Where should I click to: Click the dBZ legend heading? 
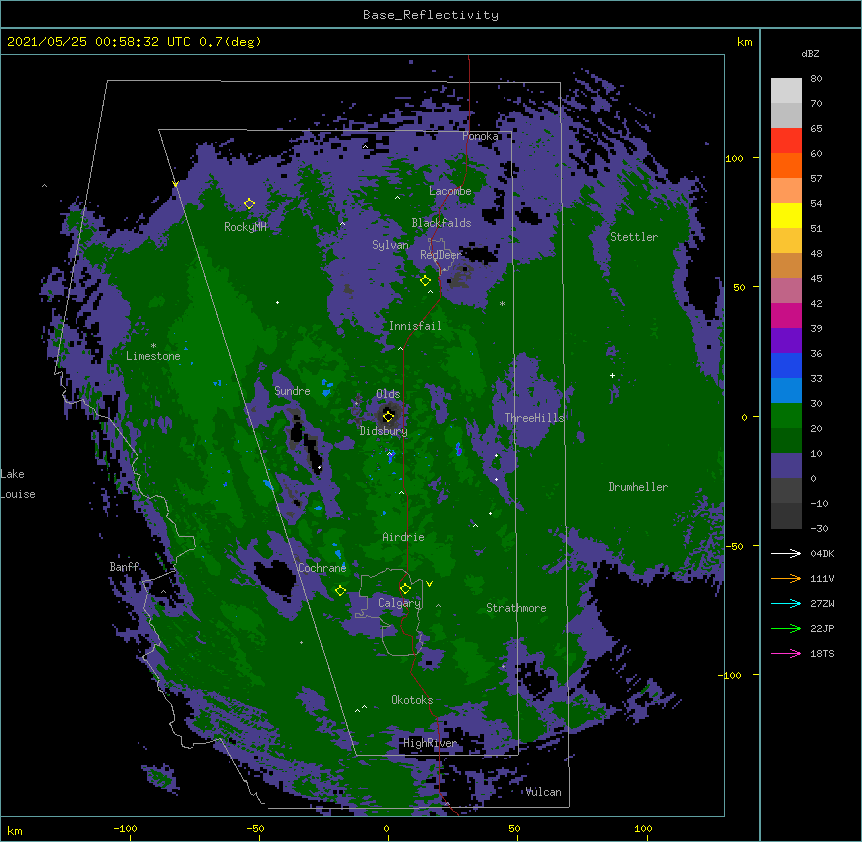[810, 53]
